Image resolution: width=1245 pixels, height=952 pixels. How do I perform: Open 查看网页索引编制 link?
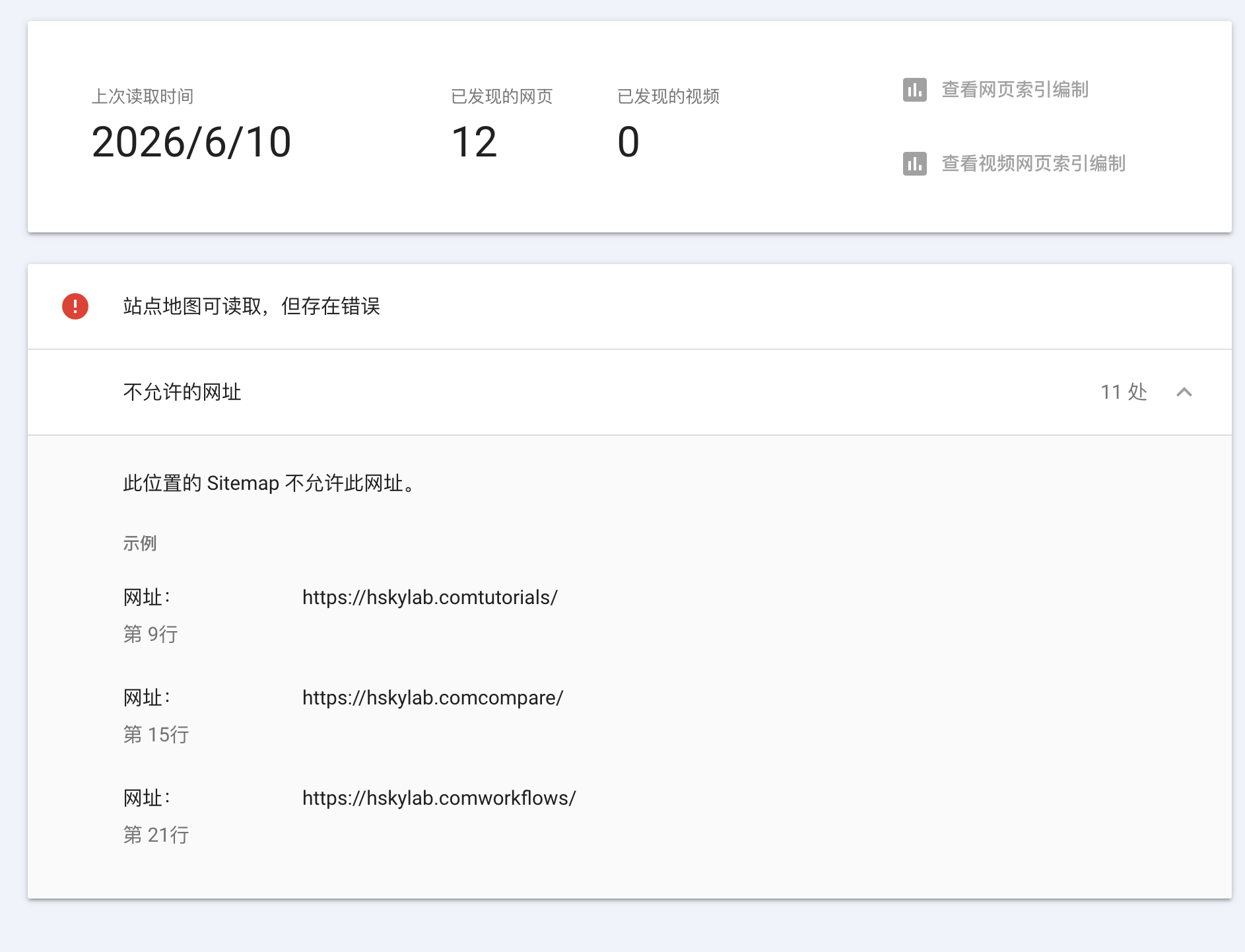(1015, 90)
